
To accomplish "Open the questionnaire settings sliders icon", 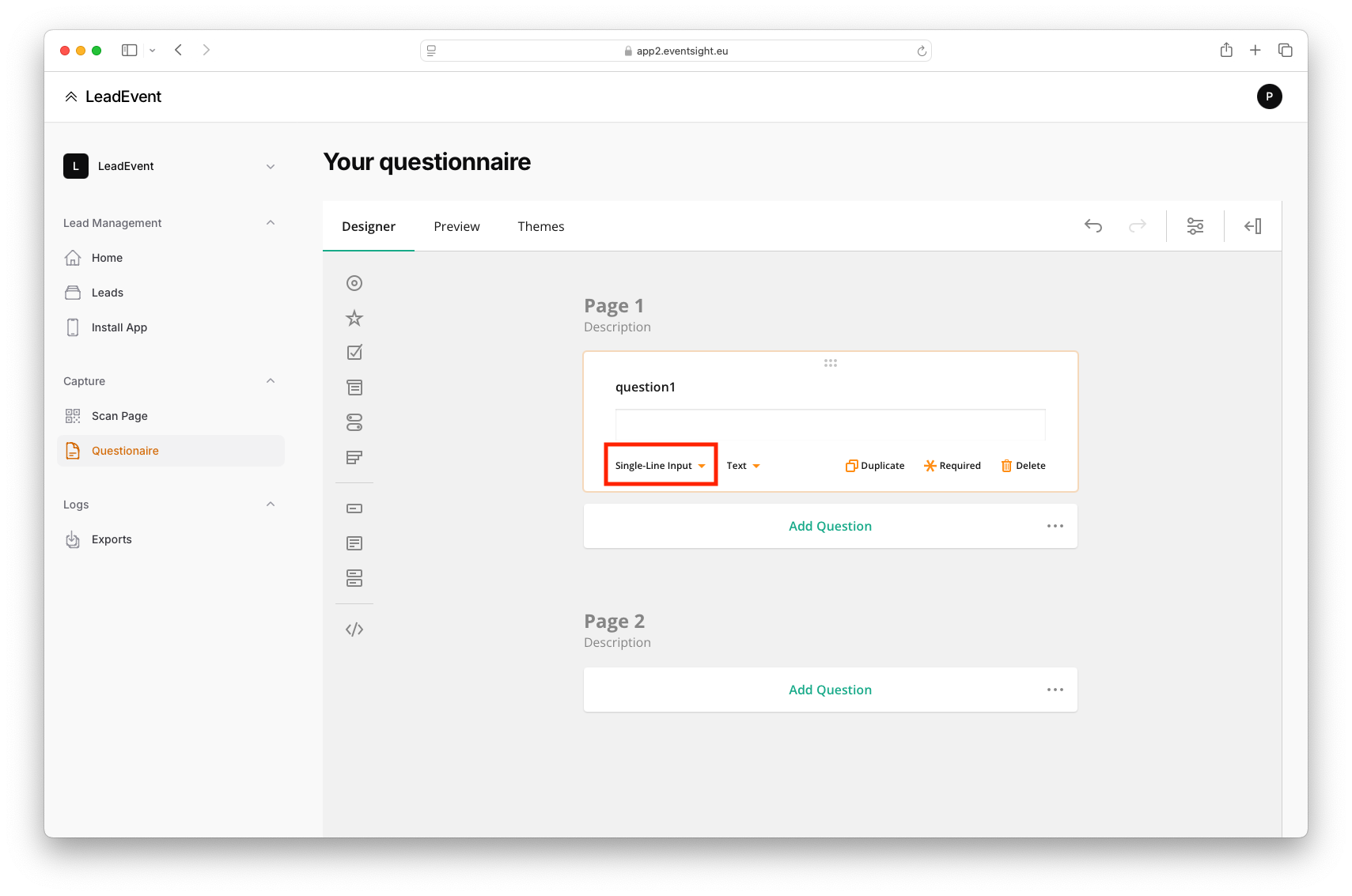I will [1195, 226].
